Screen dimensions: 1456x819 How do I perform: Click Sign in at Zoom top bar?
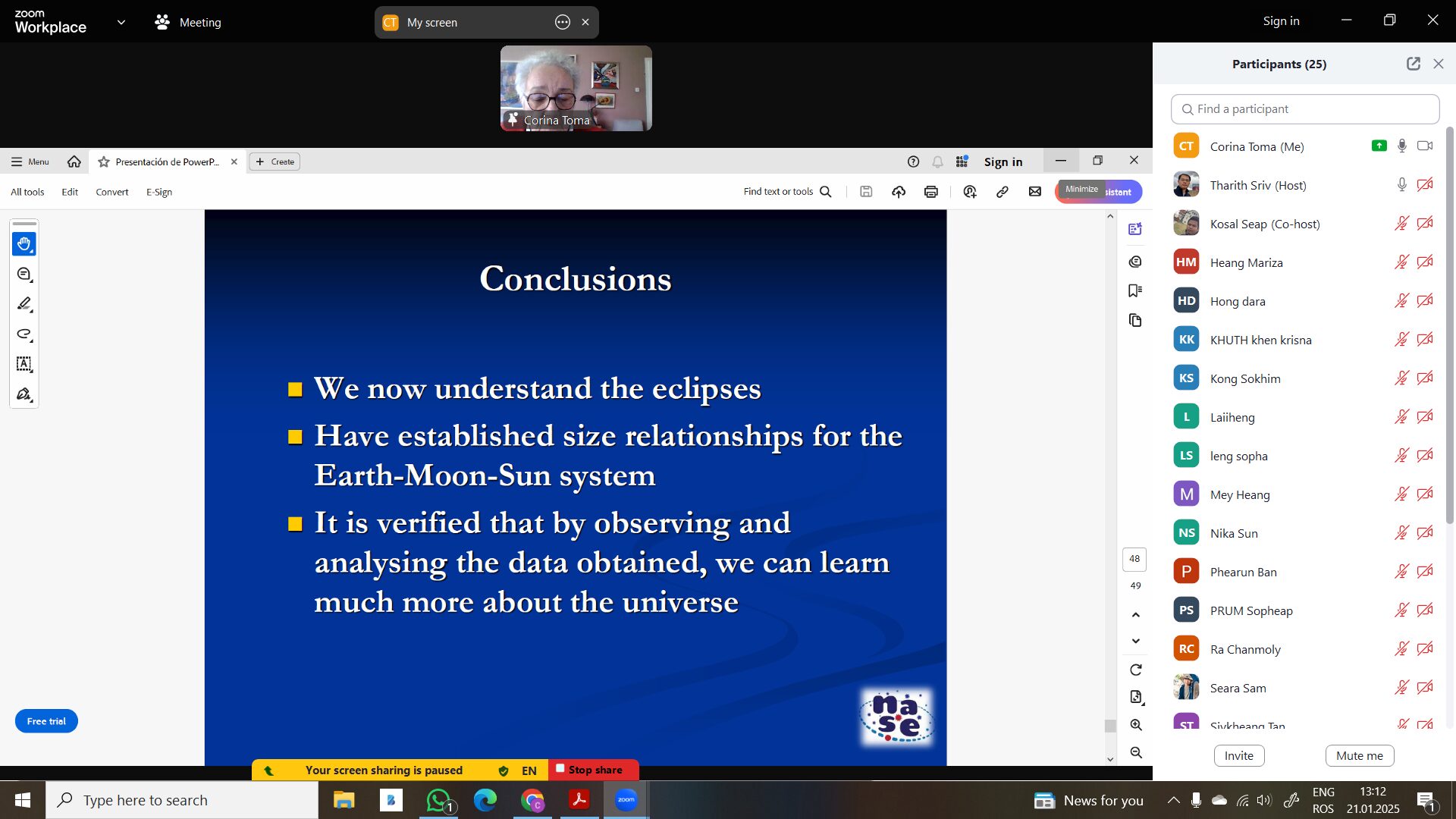(1281, 21)
